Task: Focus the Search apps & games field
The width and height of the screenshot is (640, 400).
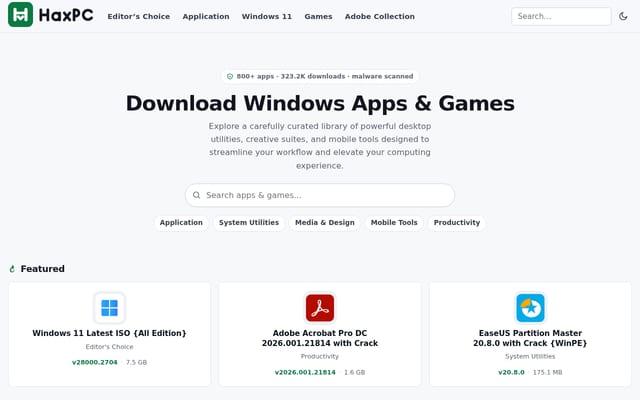Action: pos(320,195)
